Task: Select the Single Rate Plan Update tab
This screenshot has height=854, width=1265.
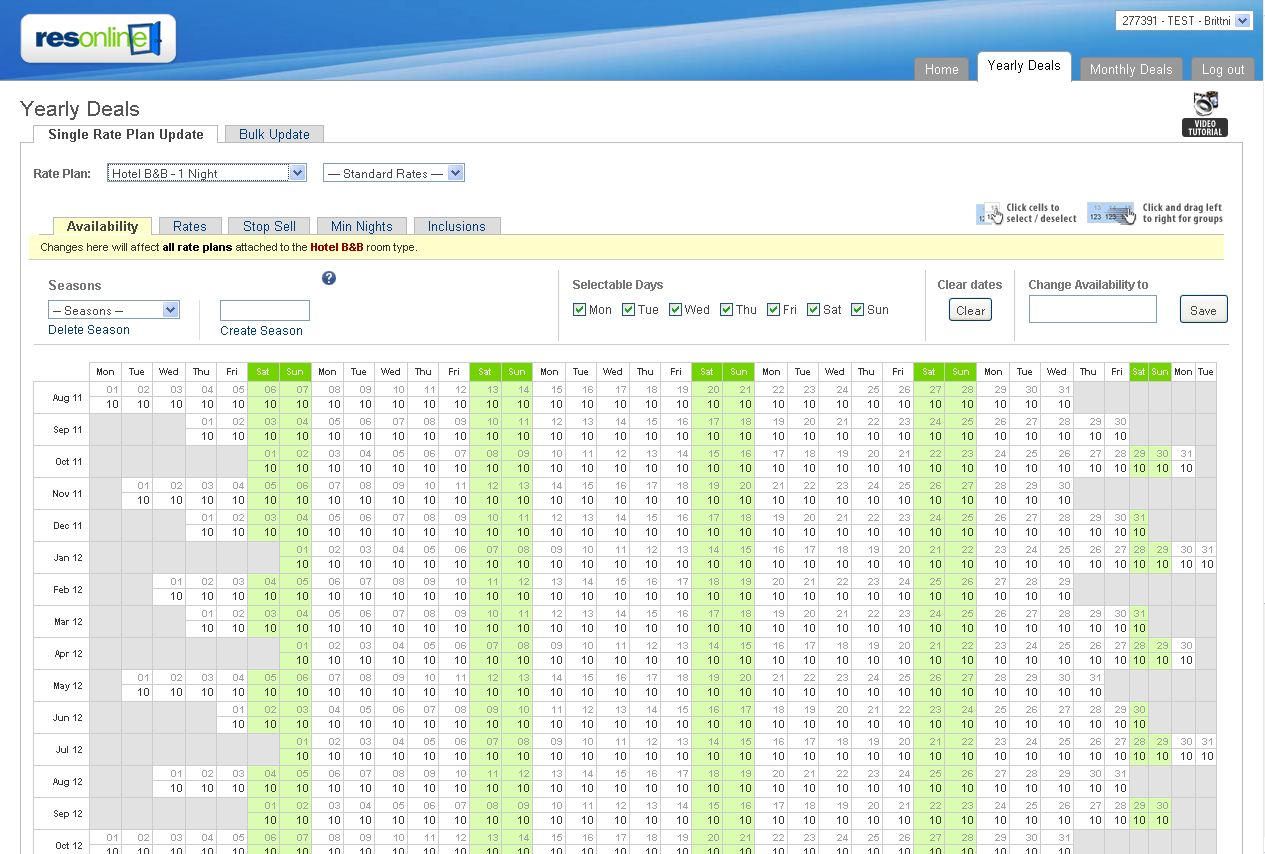Action: [x=126, y=134]
